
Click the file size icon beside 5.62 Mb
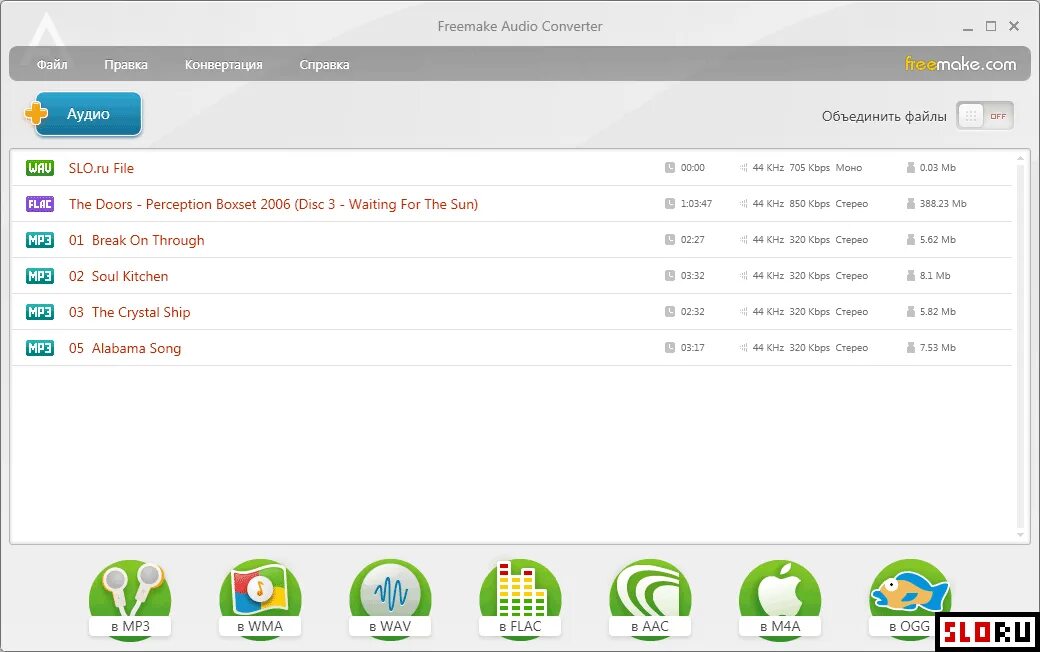(911, 239)
